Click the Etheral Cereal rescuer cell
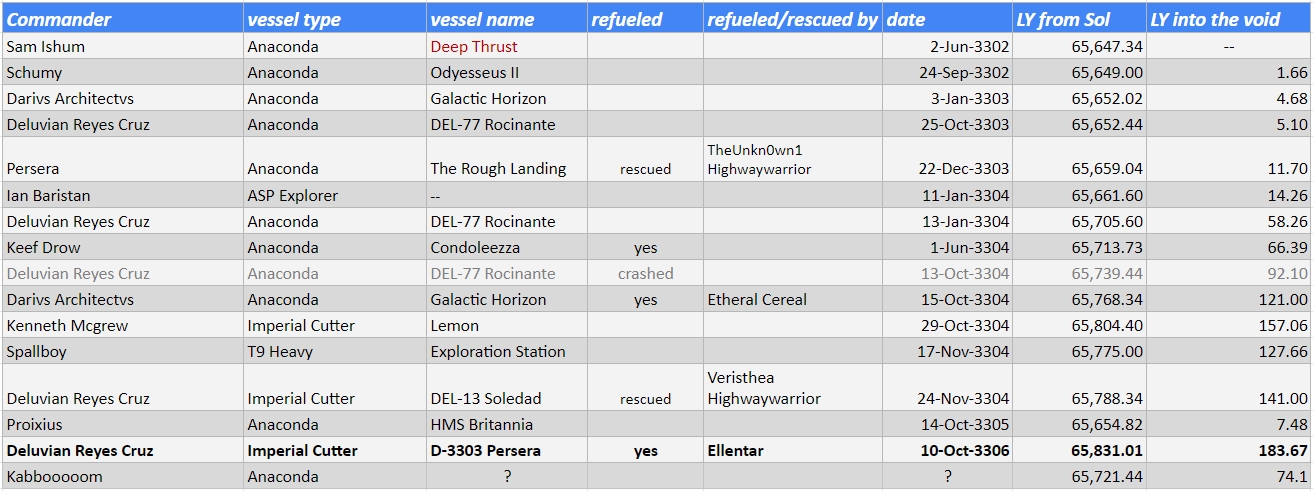Screen dimensions: 1313x491 [x=793, y=299]
